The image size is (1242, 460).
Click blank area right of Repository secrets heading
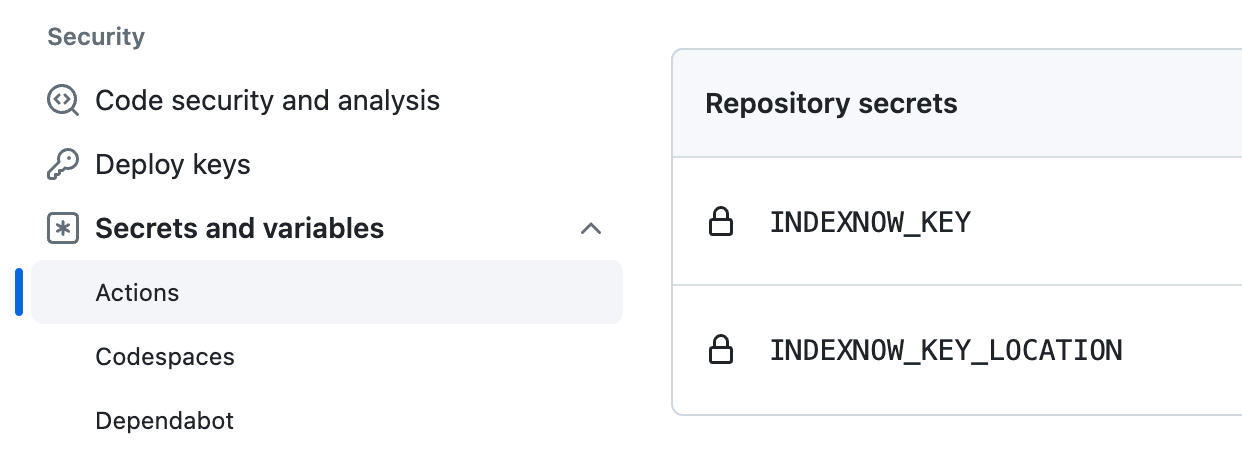tap(1100, 103)
